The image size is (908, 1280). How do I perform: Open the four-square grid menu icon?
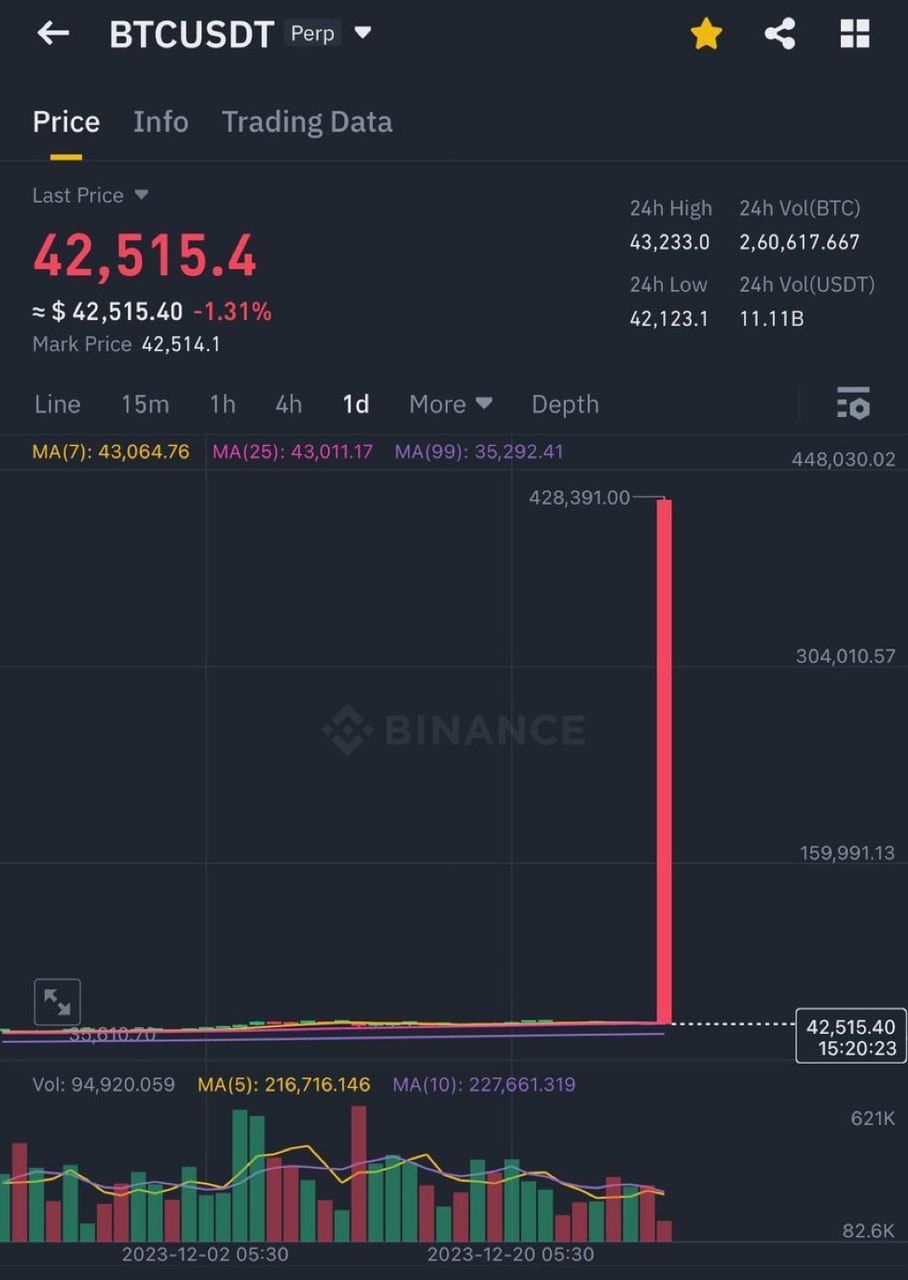(x=854, y=34)
